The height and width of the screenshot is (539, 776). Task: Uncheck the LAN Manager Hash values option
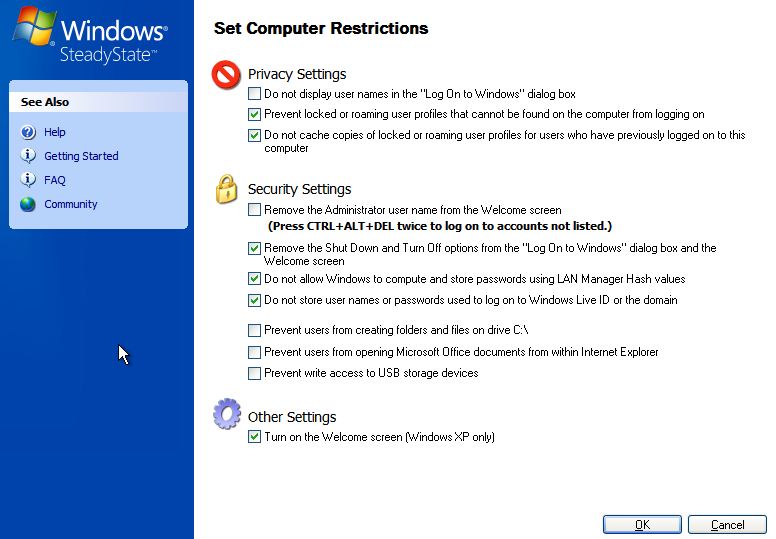(x=254, y=279)
